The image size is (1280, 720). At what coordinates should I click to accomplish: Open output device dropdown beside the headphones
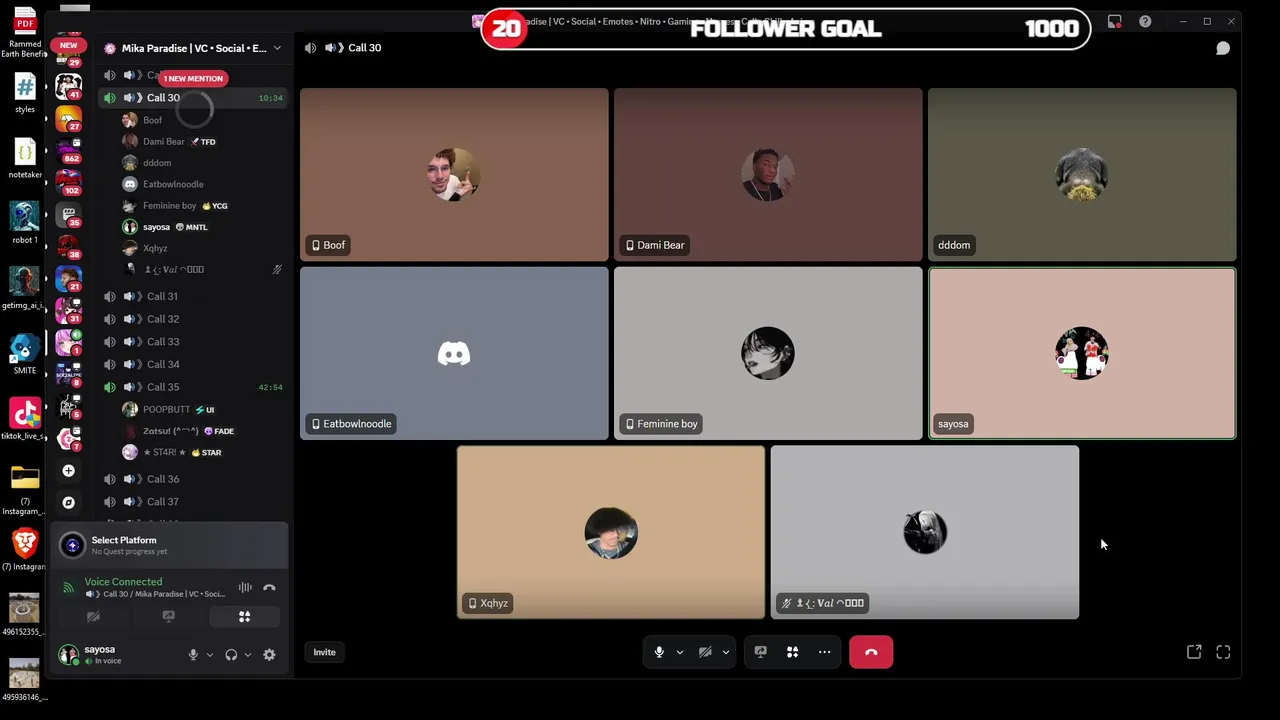tap(247, 655)
